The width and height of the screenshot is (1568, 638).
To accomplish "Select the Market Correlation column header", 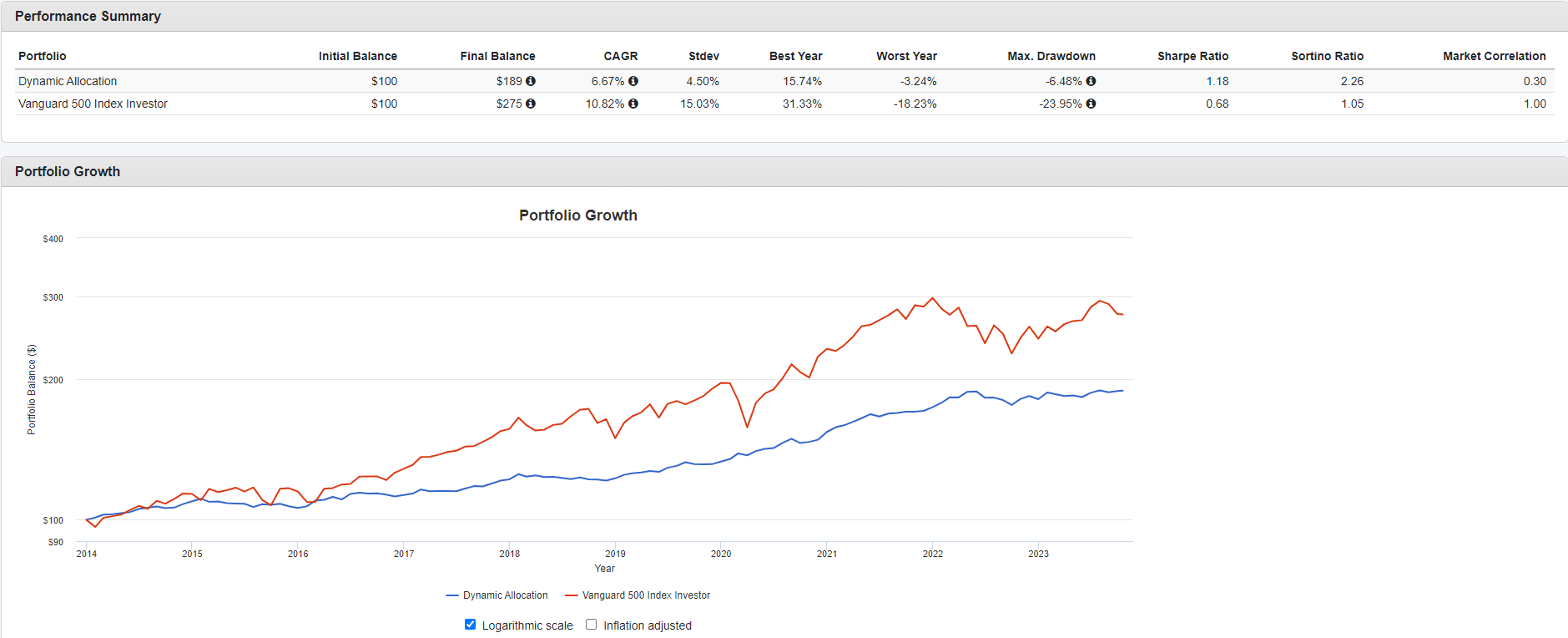I will (1494, 56).
